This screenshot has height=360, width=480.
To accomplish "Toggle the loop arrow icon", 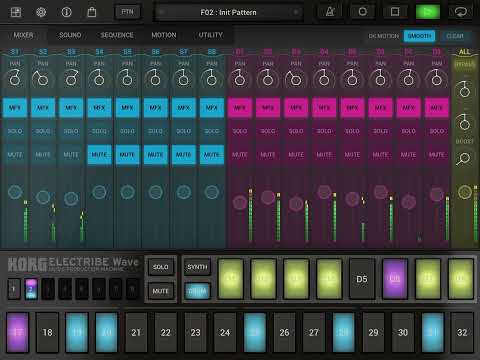I will [x=461, y=12].
